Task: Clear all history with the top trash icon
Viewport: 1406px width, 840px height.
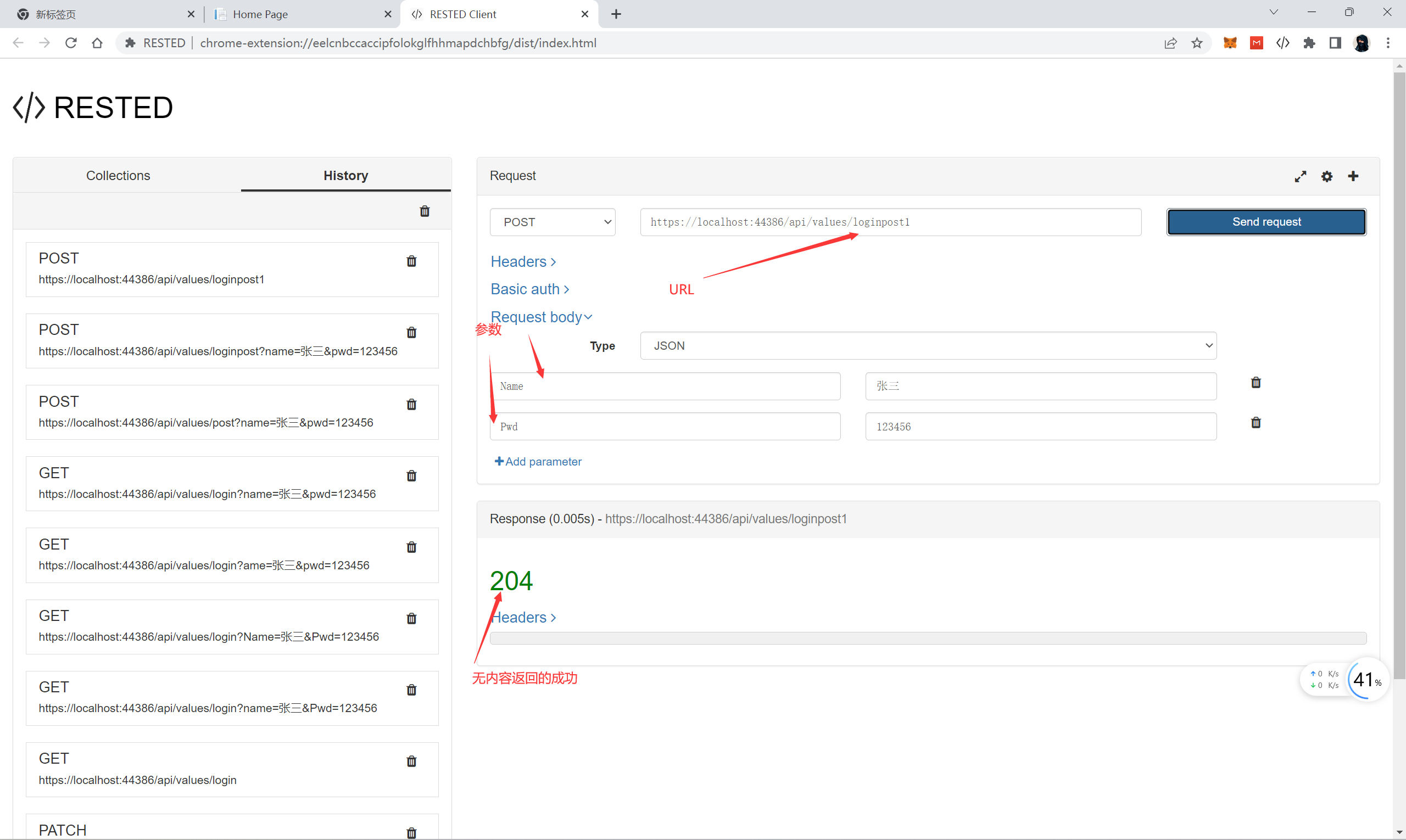Action: 425,211
